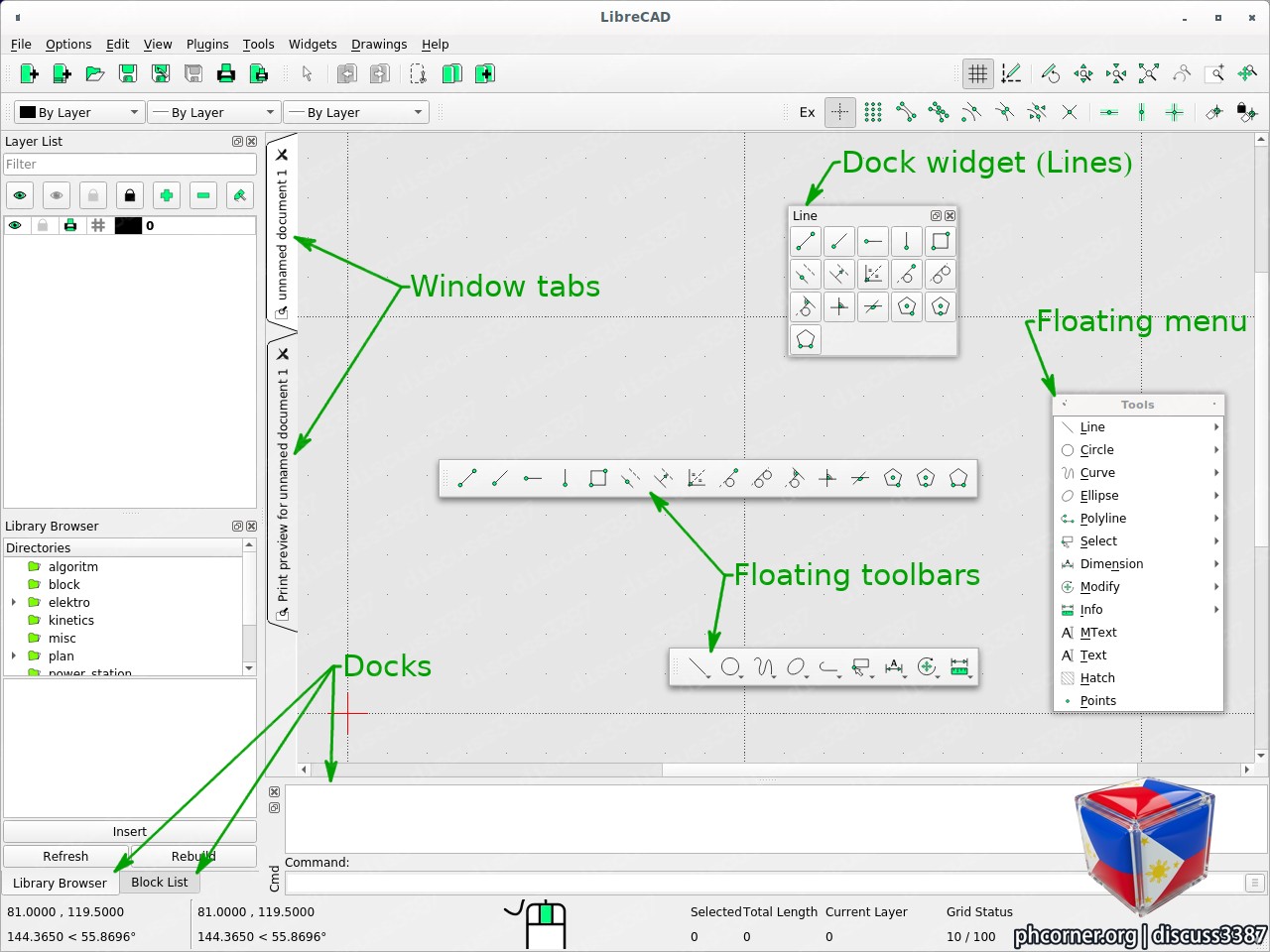1270x952 pixels.
Task: Click horizontal line icon in floating lines toolbar
Action: 533,479
